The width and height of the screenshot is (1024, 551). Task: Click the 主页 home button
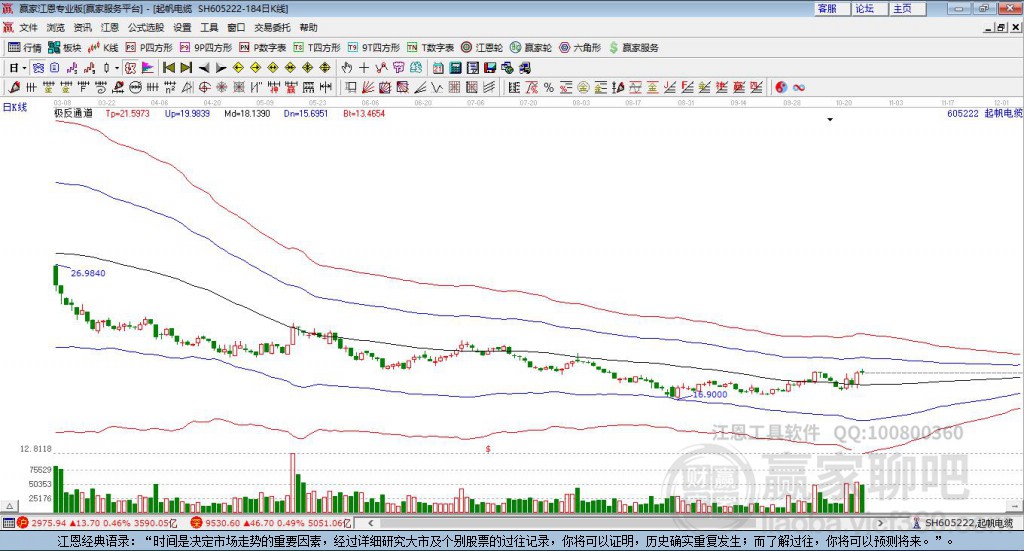coord(907,8)
